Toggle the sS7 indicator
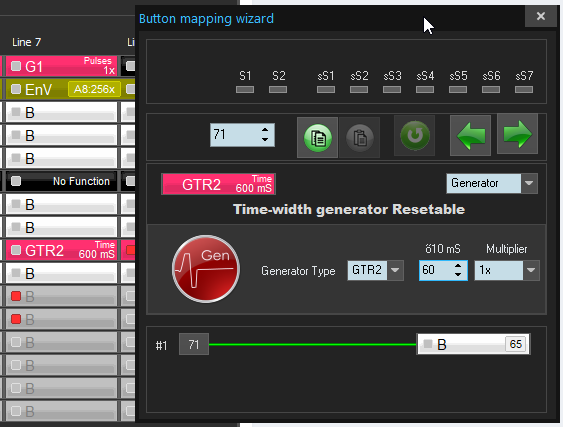The width and height of the screenshot is (563, 427). (x=524, y=89)
